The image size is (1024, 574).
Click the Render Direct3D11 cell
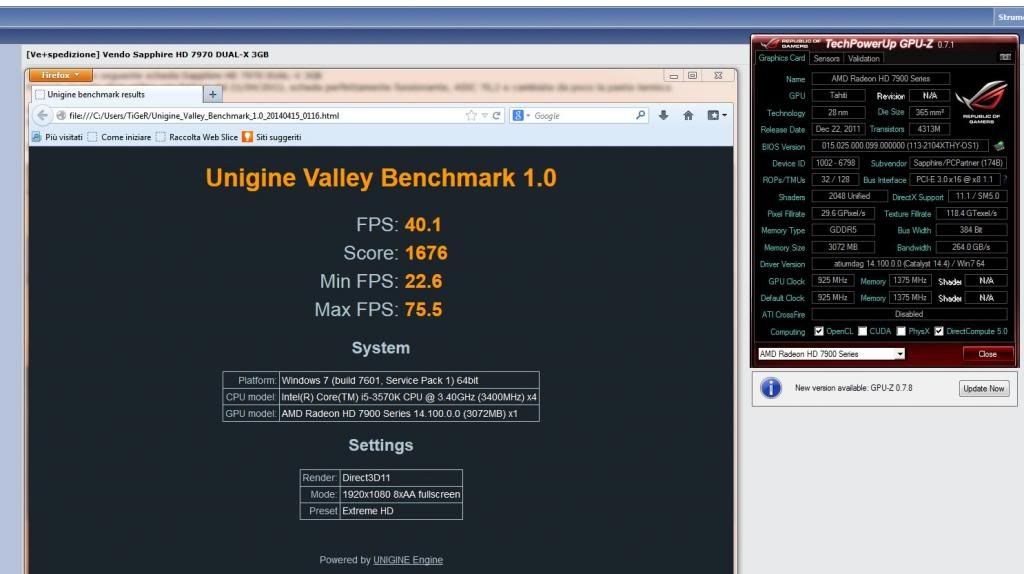tap(401, 478)
